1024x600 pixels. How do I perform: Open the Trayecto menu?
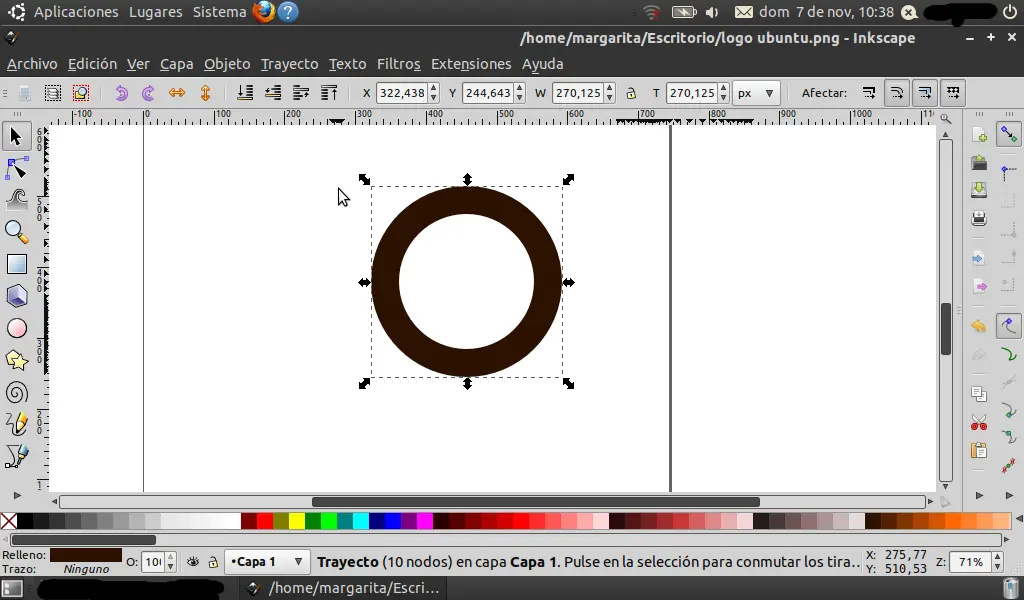(289, 64)
